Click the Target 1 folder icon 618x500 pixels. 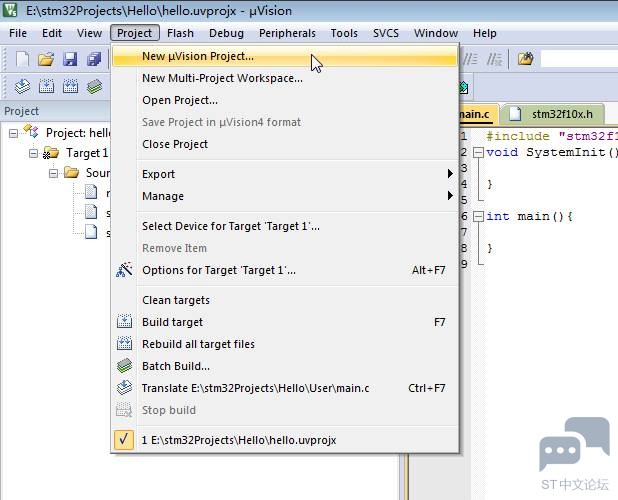[x=51, y=153]
